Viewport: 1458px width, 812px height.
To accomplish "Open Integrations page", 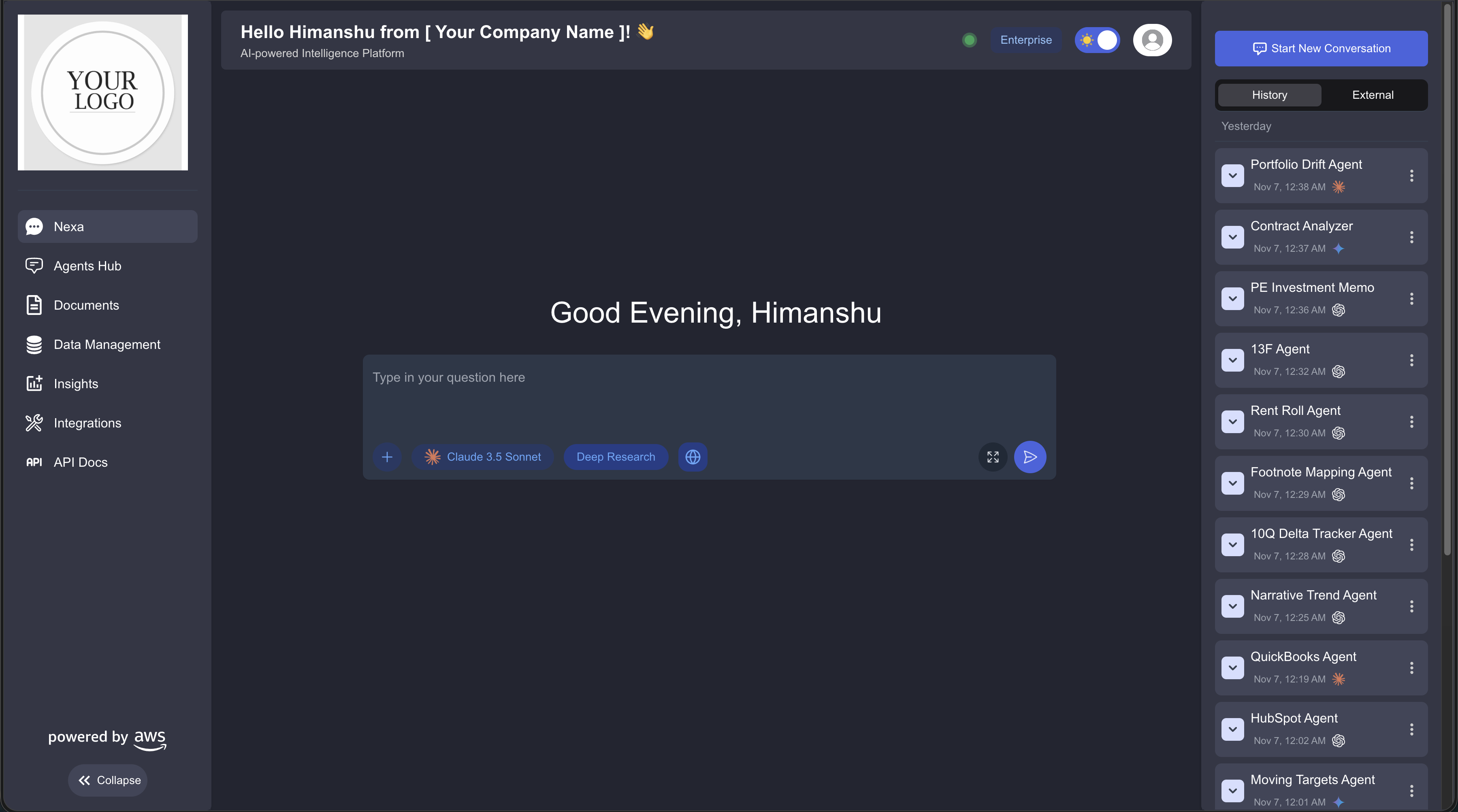I will click(x=108, y=423).
